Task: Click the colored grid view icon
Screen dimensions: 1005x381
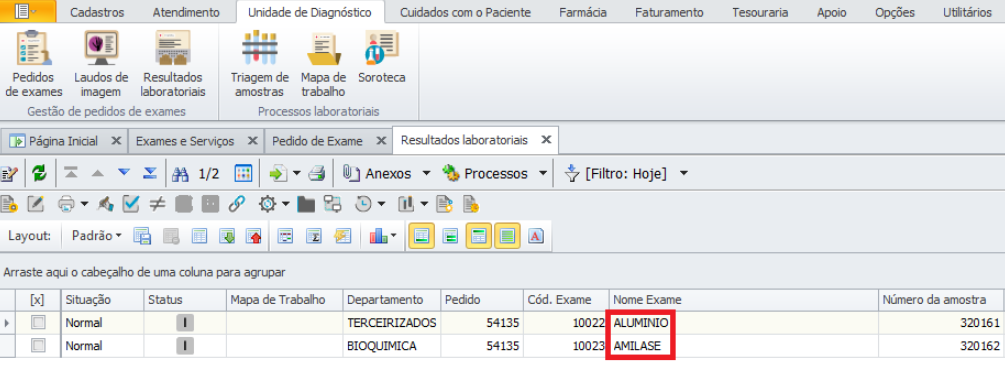Action: coord(244,173)
